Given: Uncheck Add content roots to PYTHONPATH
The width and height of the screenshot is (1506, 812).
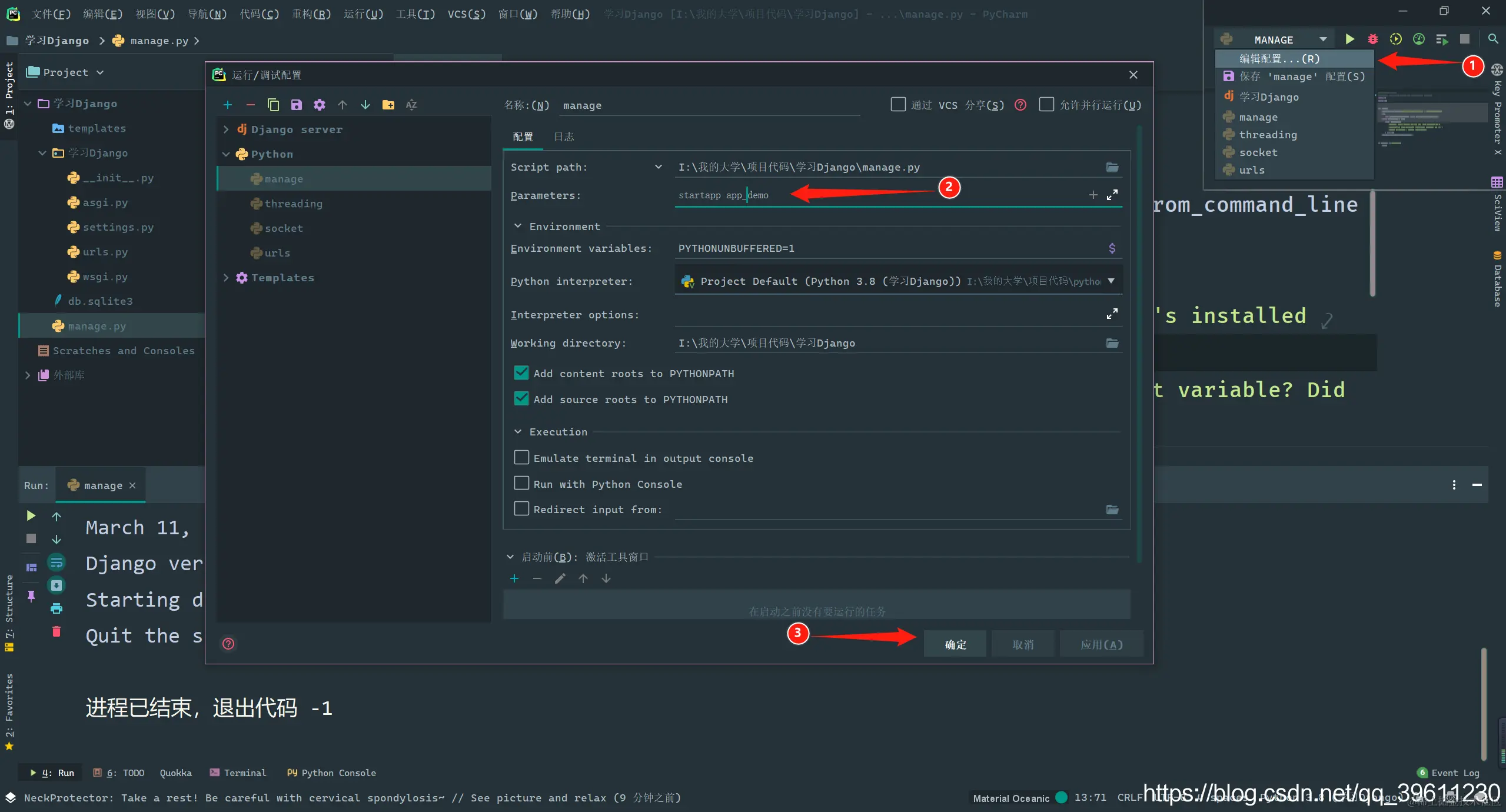Looking at the screenshot, I should pyautogui.click(x=521, y=373).
